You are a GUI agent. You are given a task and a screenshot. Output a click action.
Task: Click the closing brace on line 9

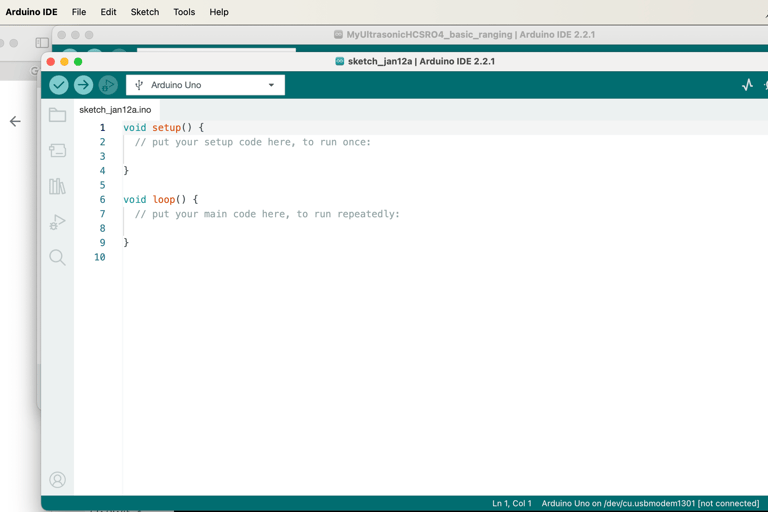126,243
